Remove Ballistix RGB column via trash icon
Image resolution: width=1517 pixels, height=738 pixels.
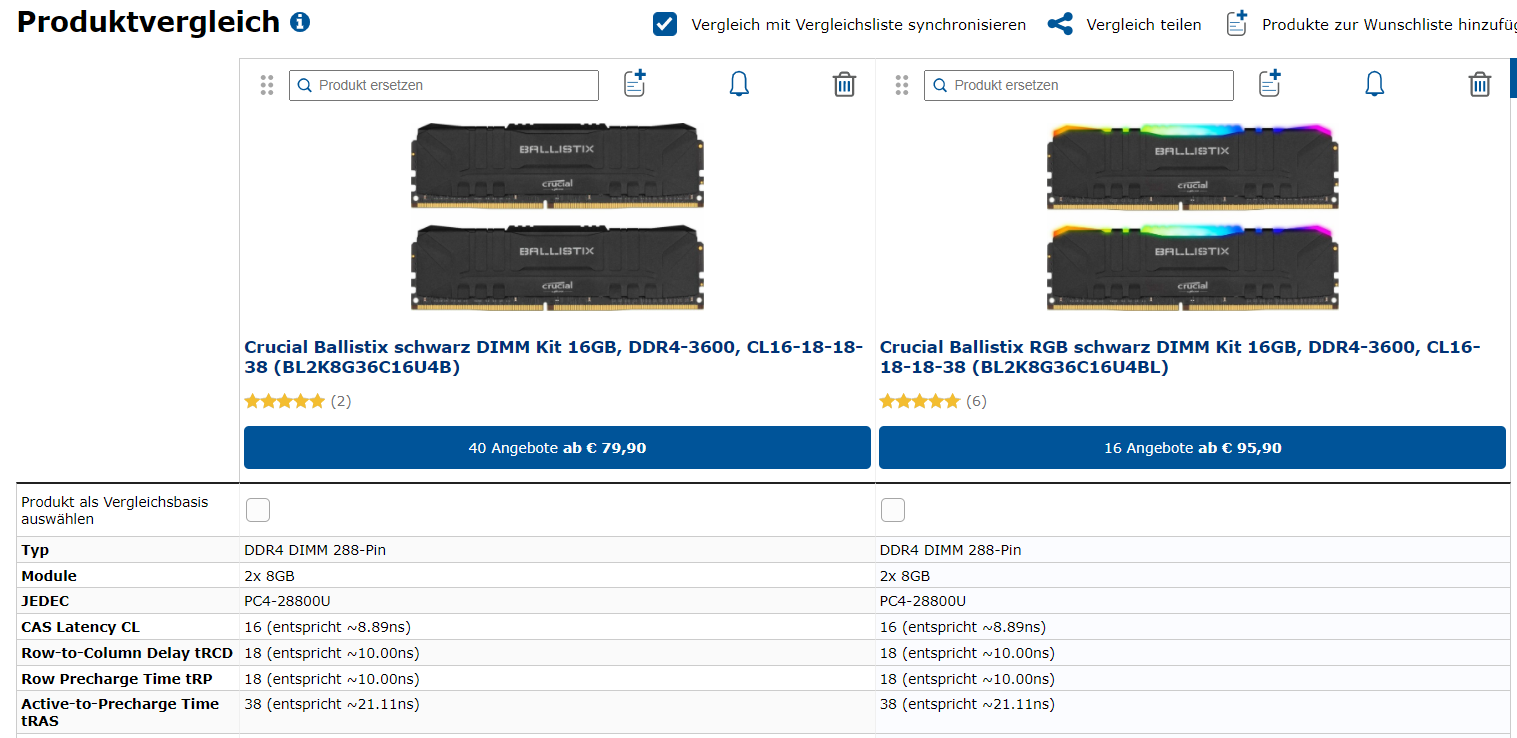pos(1480,84)
